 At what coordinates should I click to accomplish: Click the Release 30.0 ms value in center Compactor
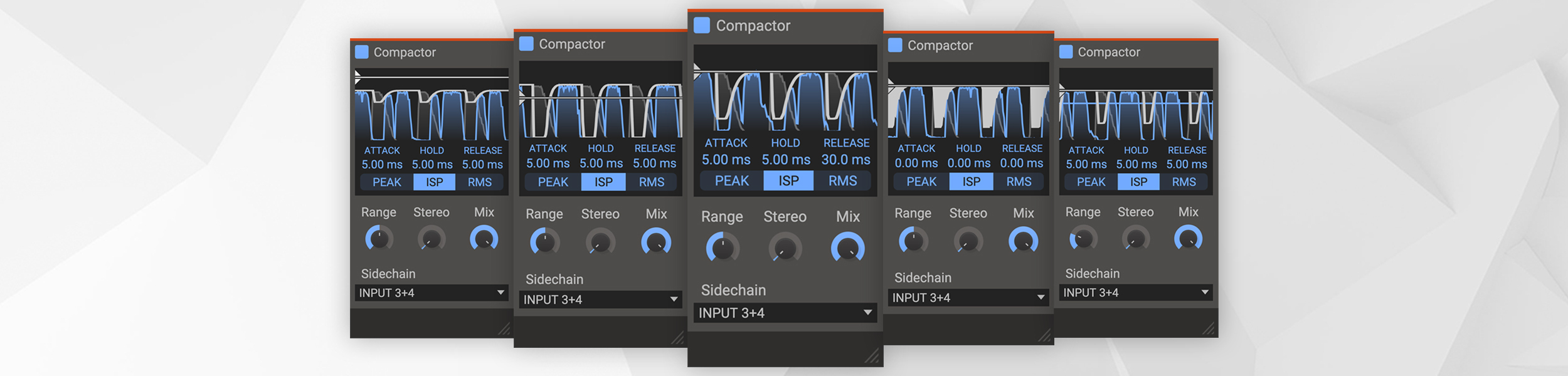(x=846, y=160)
